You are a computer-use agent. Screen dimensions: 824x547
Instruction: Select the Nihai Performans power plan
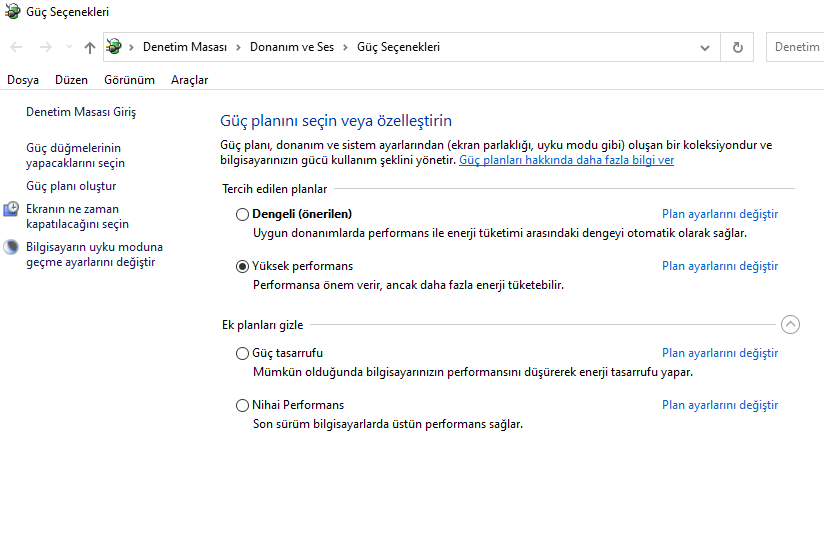242,405
